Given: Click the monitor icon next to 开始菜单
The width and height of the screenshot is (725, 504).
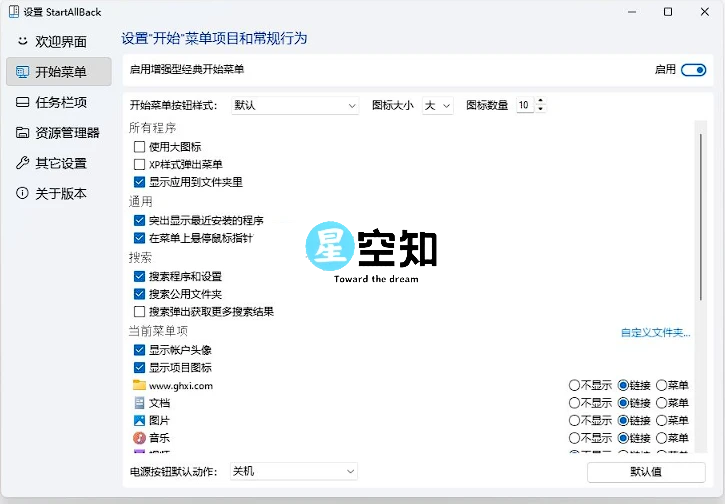Looking at the screenshot, I should pos(23,72).
